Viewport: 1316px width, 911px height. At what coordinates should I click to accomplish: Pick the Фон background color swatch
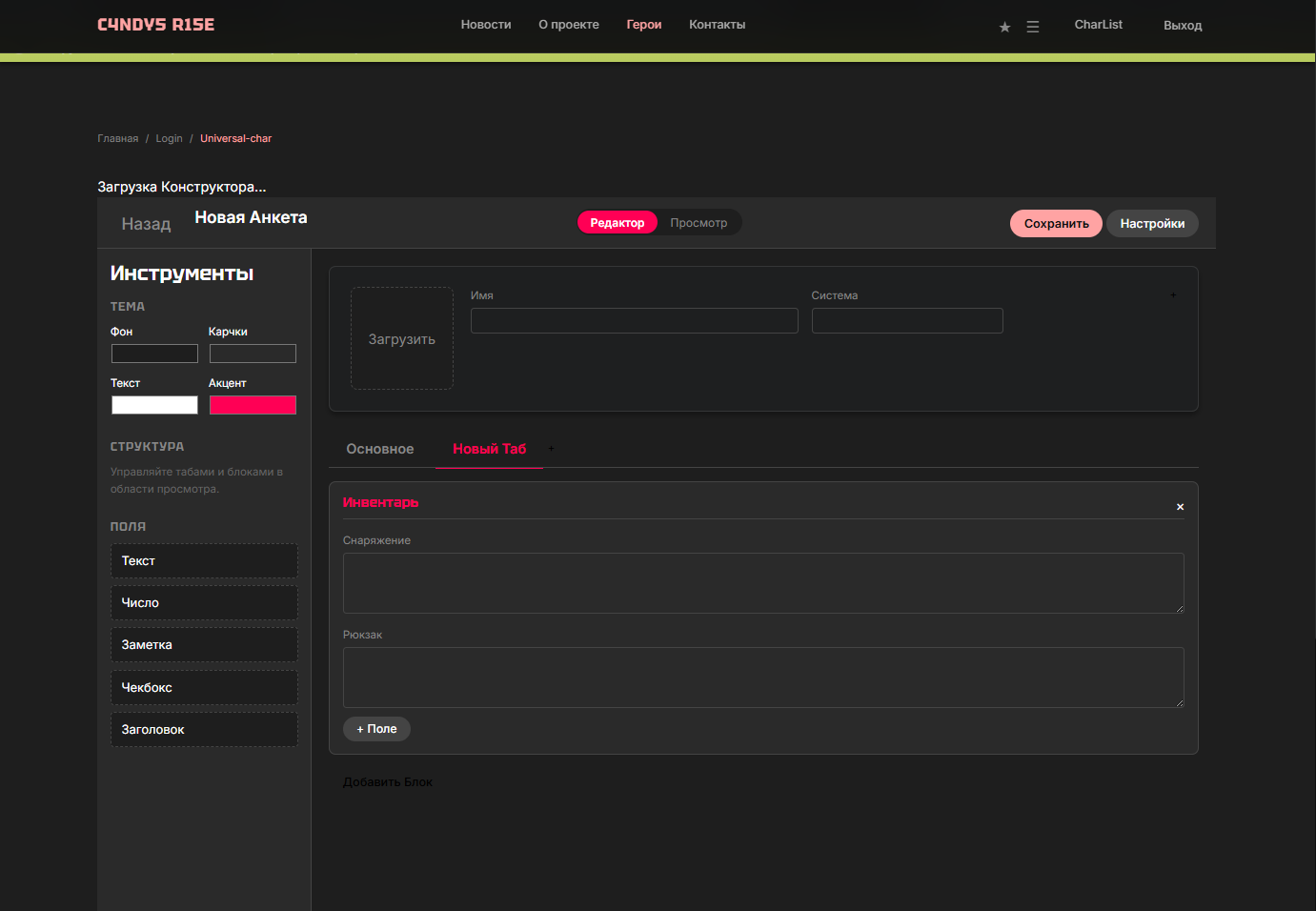[x=154, y=354]
